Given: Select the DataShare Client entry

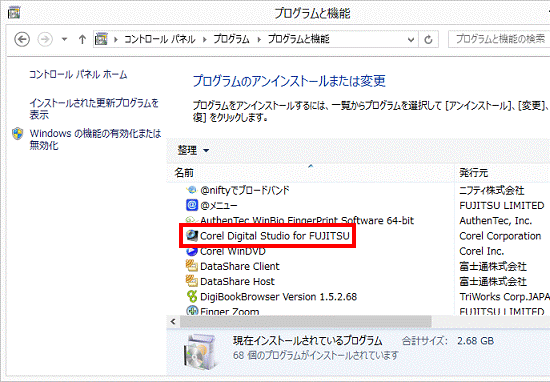Looking at the screenshot, I should pos(240,266).
